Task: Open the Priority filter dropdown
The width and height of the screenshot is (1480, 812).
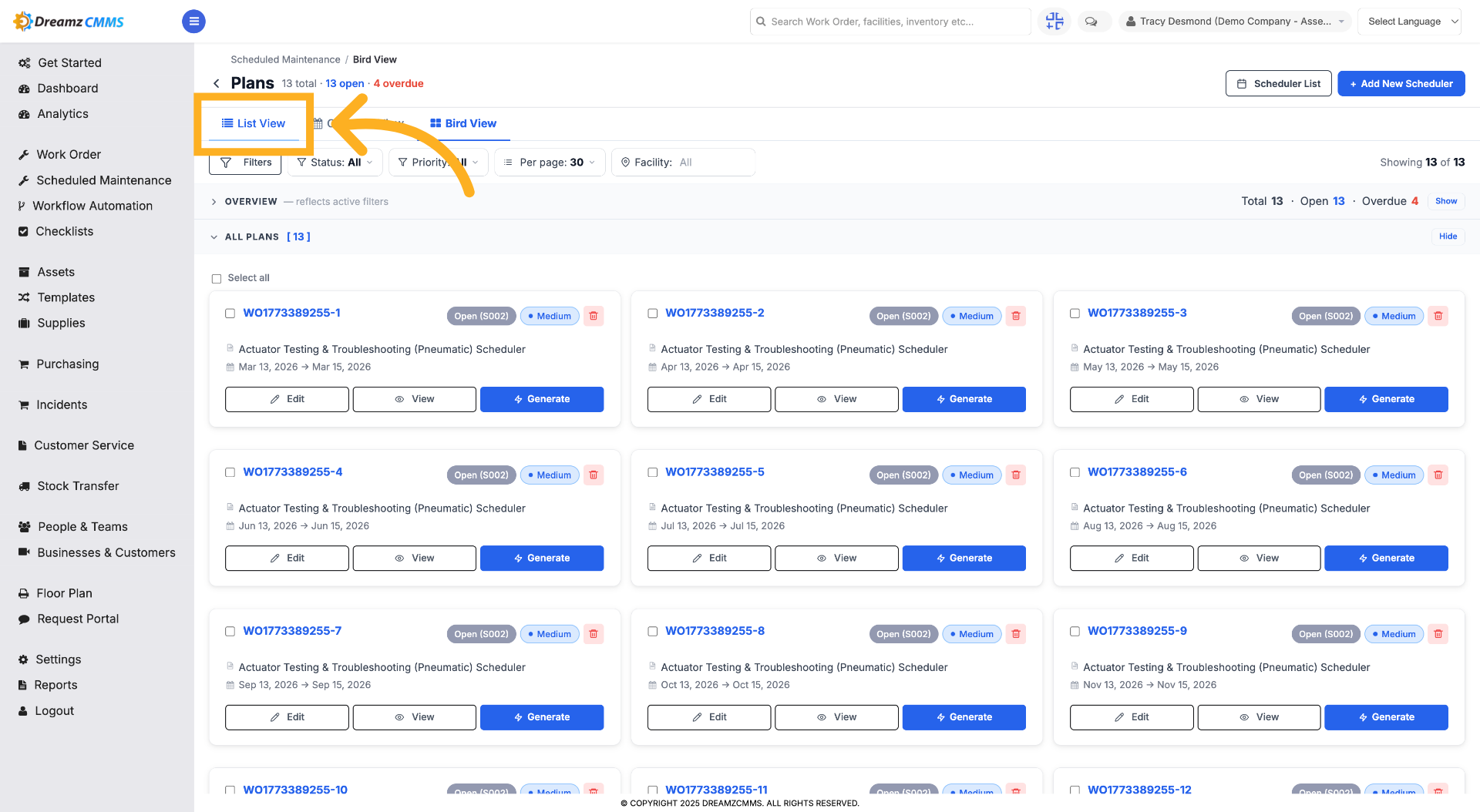Action: [439, 163]
